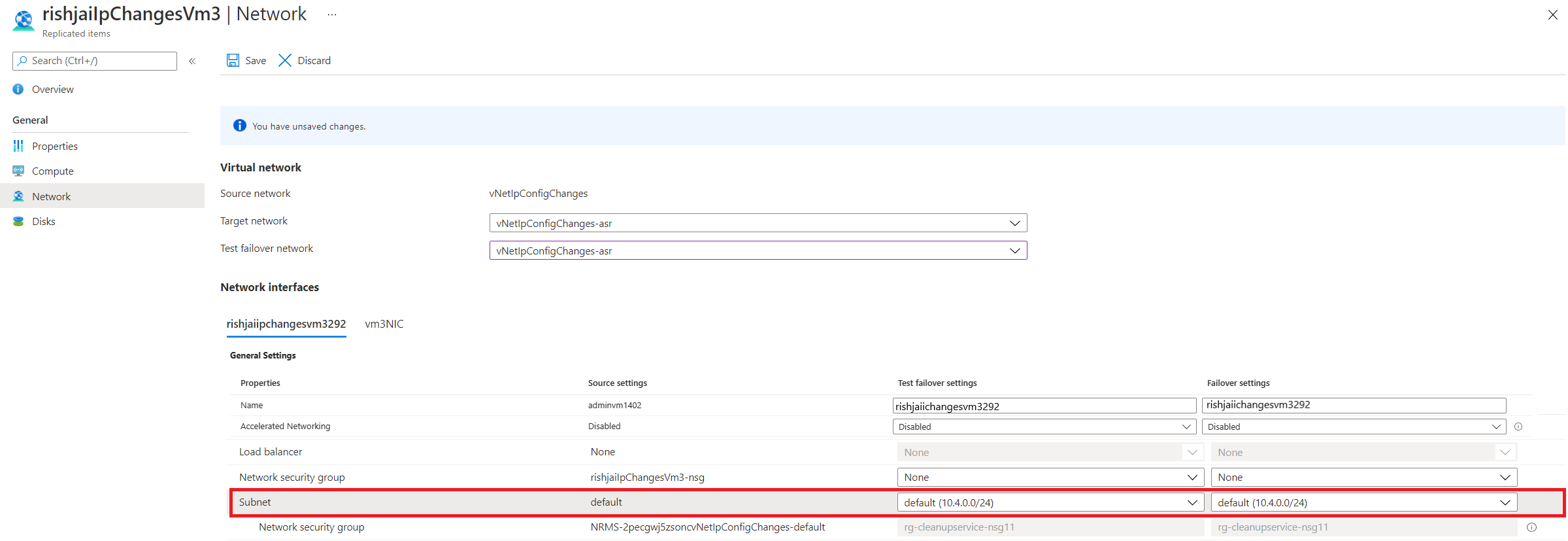Click the Disks icon in sidebar
Screen dimensions: 1568x541
point(18,221)
